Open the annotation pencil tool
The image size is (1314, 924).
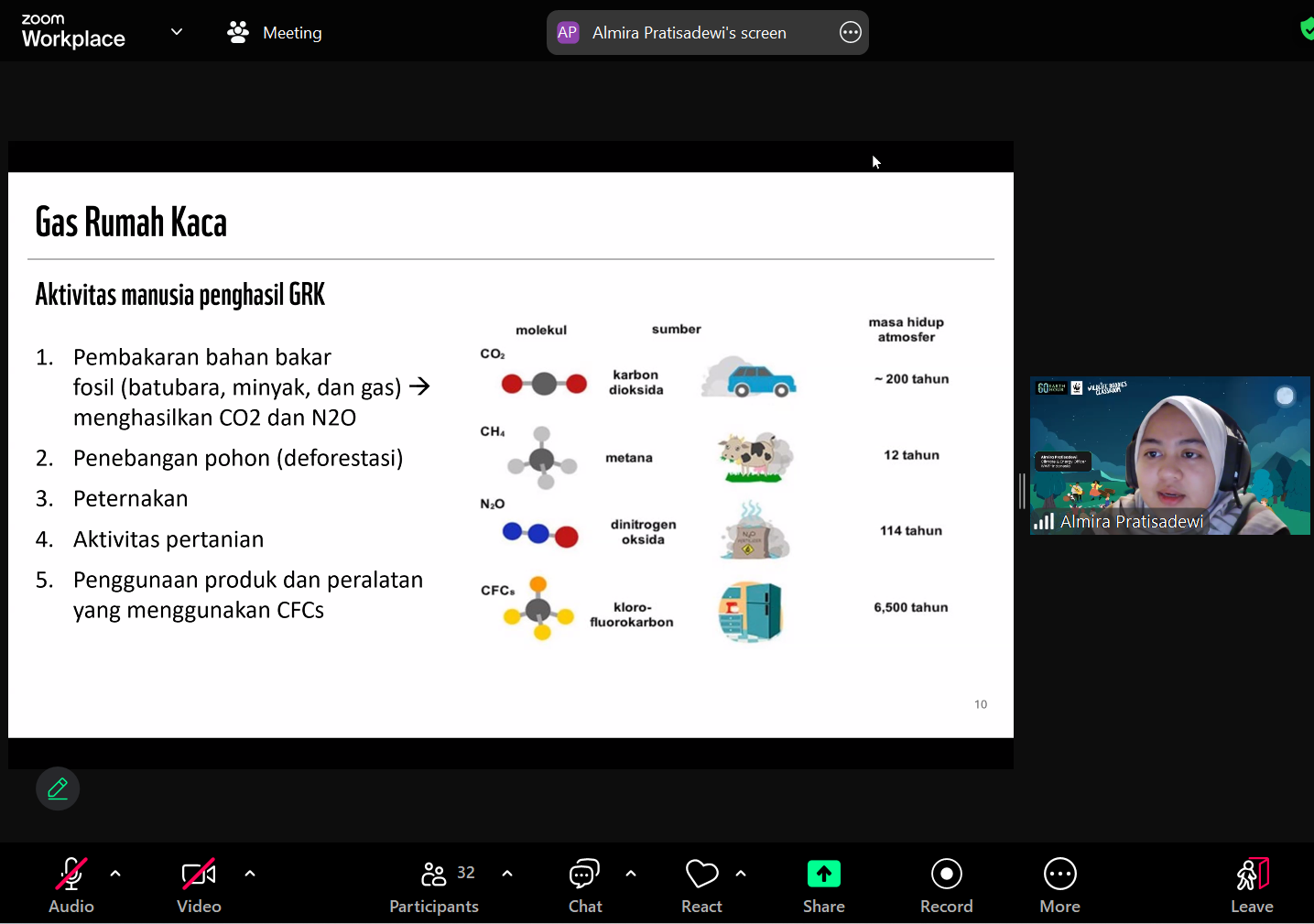(58, 788)
